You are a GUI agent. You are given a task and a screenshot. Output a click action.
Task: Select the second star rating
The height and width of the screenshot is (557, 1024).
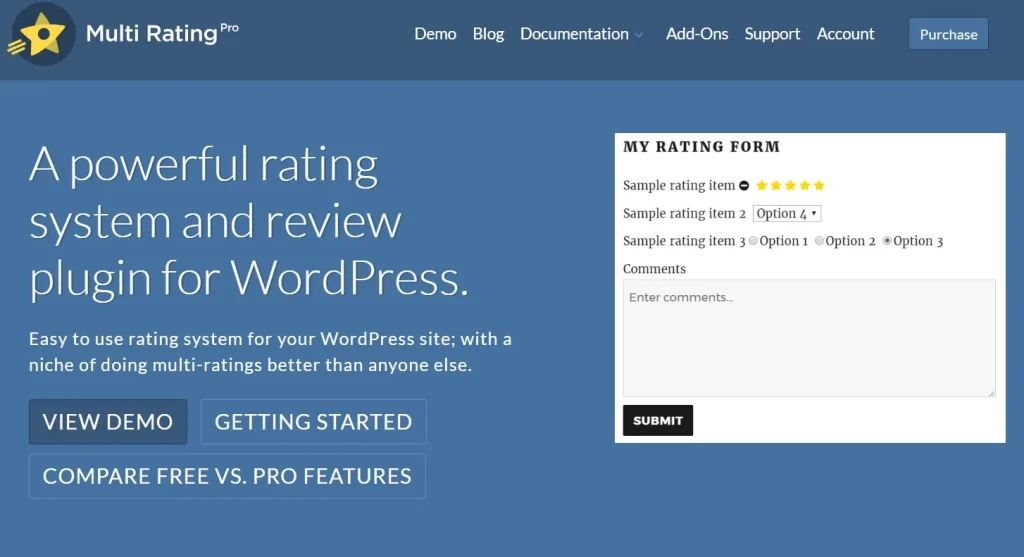[x=776, y=186]
